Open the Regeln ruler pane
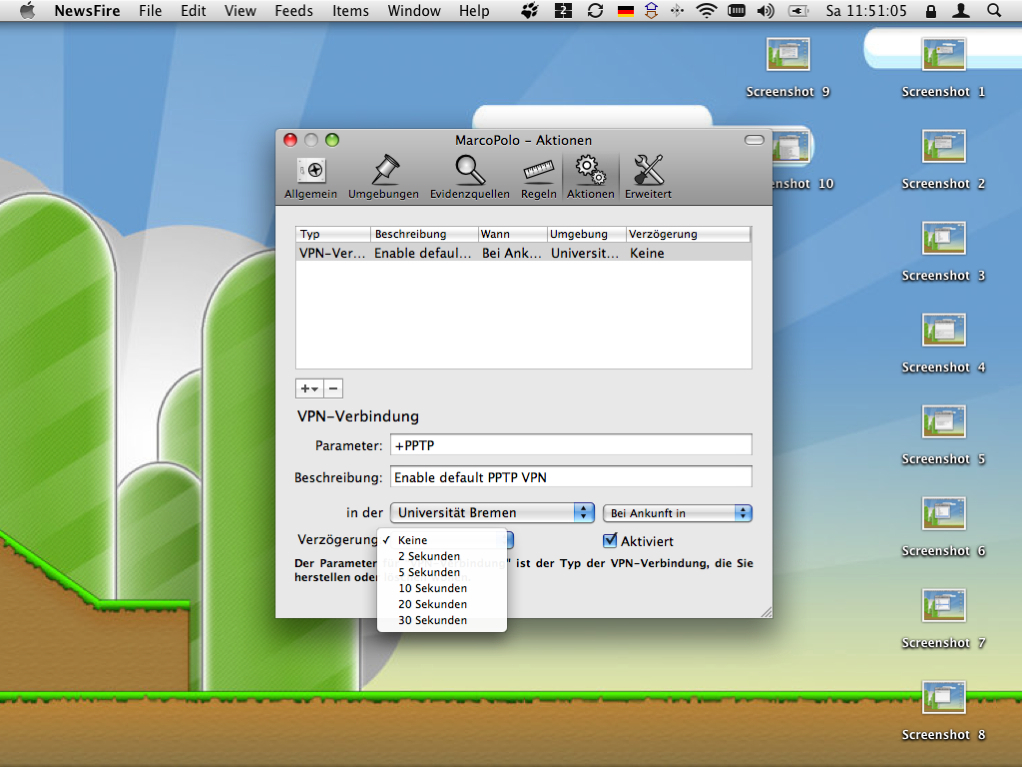Screen dimensions: 1022x767 538,177
